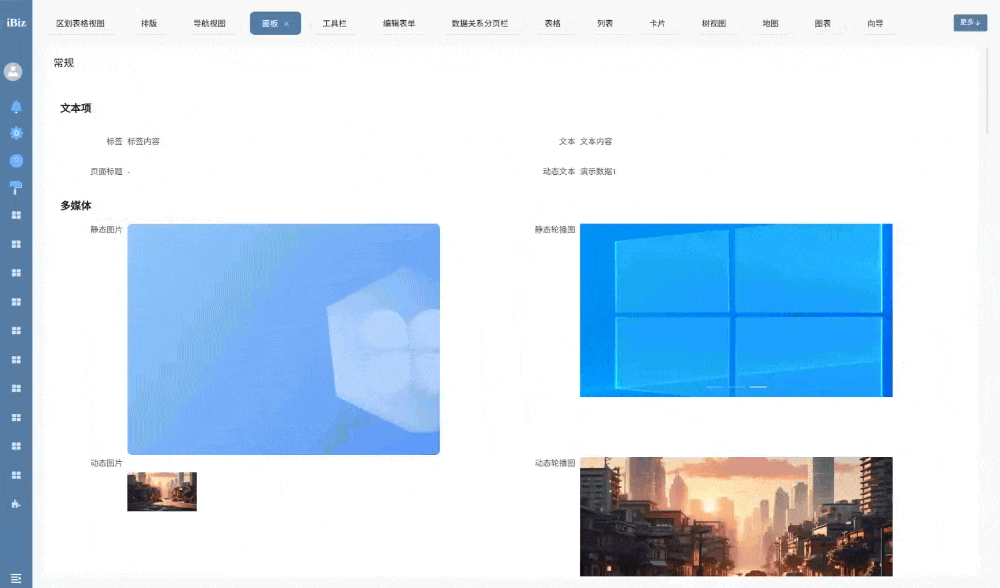1000x588 pixels.
Task: Click the 常规 heading
Action: [x=64, y=62]
